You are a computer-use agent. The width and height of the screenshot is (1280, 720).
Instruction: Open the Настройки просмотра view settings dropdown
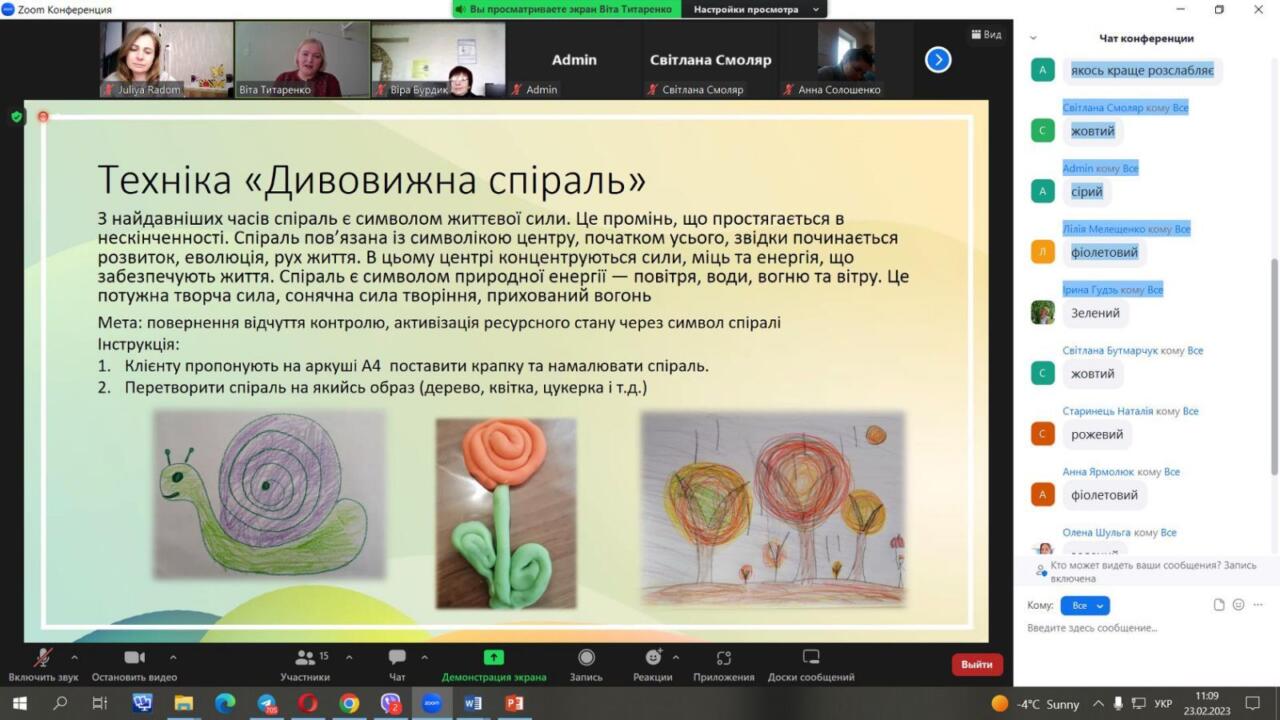755,9
